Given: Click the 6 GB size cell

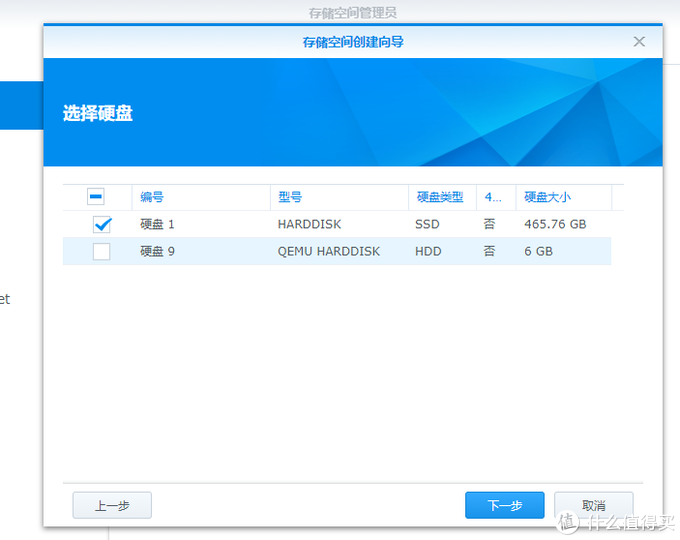Looking at the screenshot, I should tap(538, 251).
